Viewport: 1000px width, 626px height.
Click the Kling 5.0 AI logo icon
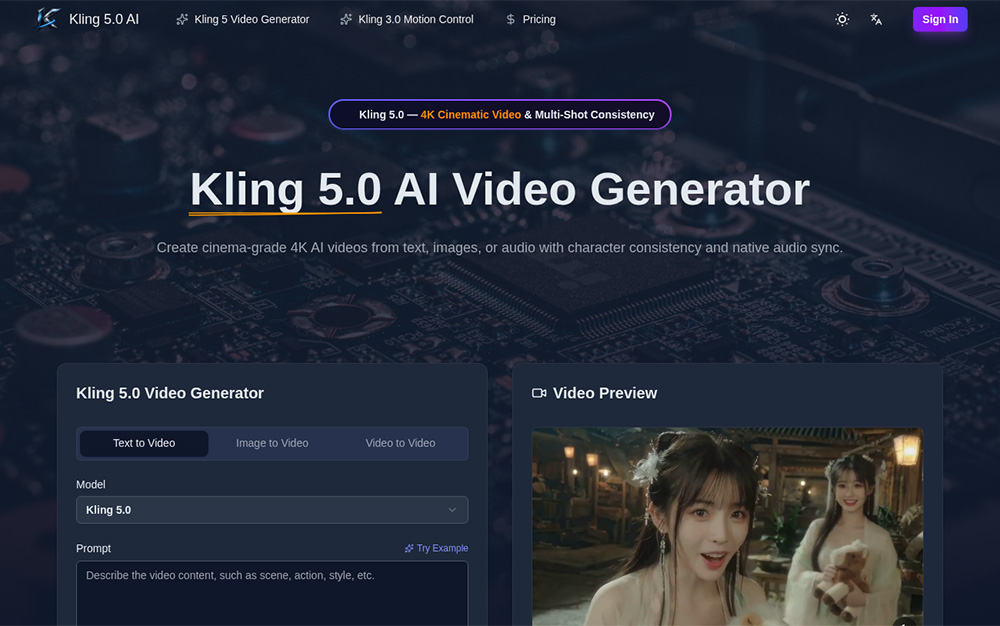(47, 18)
